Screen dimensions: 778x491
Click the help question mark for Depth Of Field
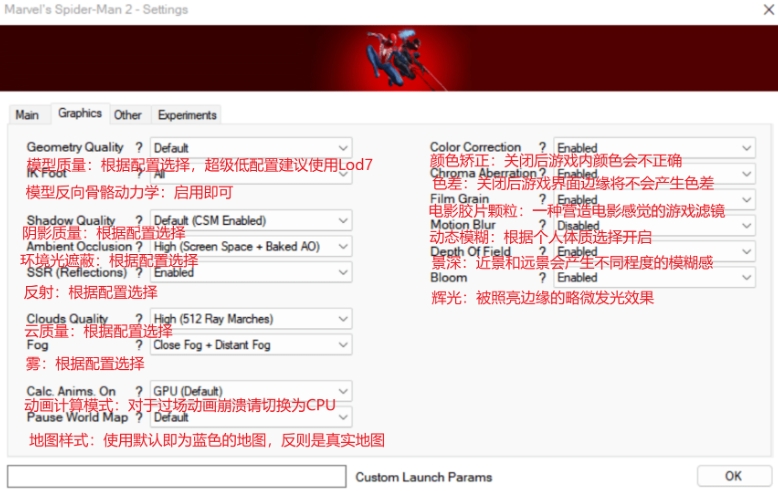pyautogui.click(x=542, y=251)
